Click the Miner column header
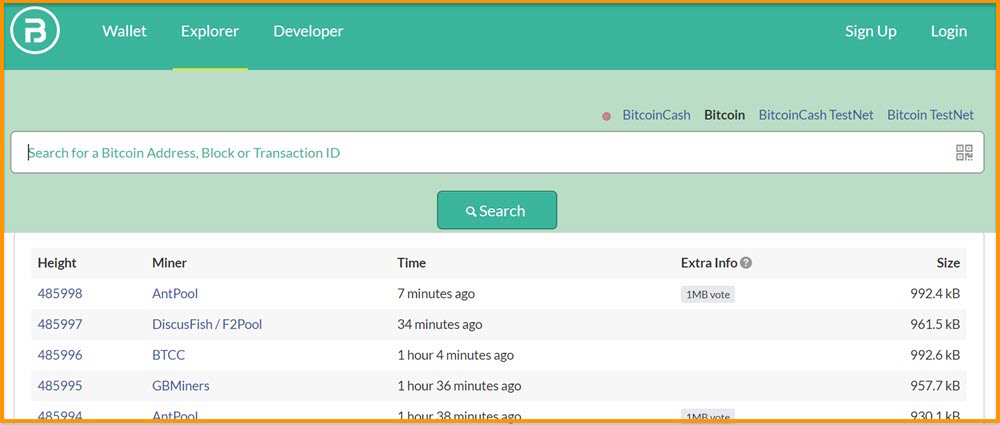The height and width of the screenshot is (425, 1000). coord(169,263)
